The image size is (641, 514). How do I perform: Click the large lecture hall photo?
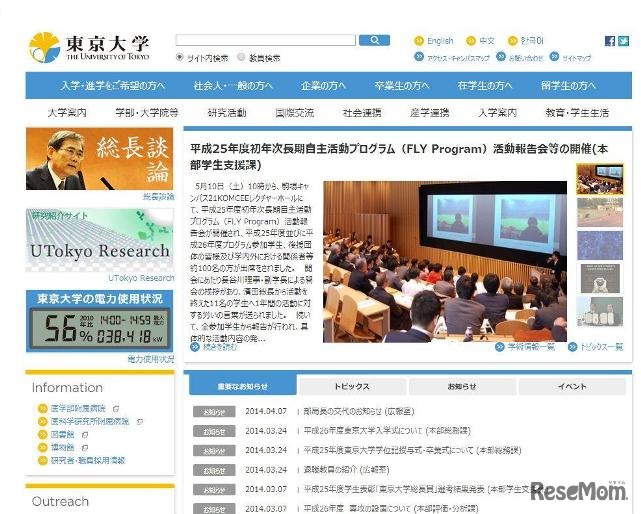click(x=445, y=262)
